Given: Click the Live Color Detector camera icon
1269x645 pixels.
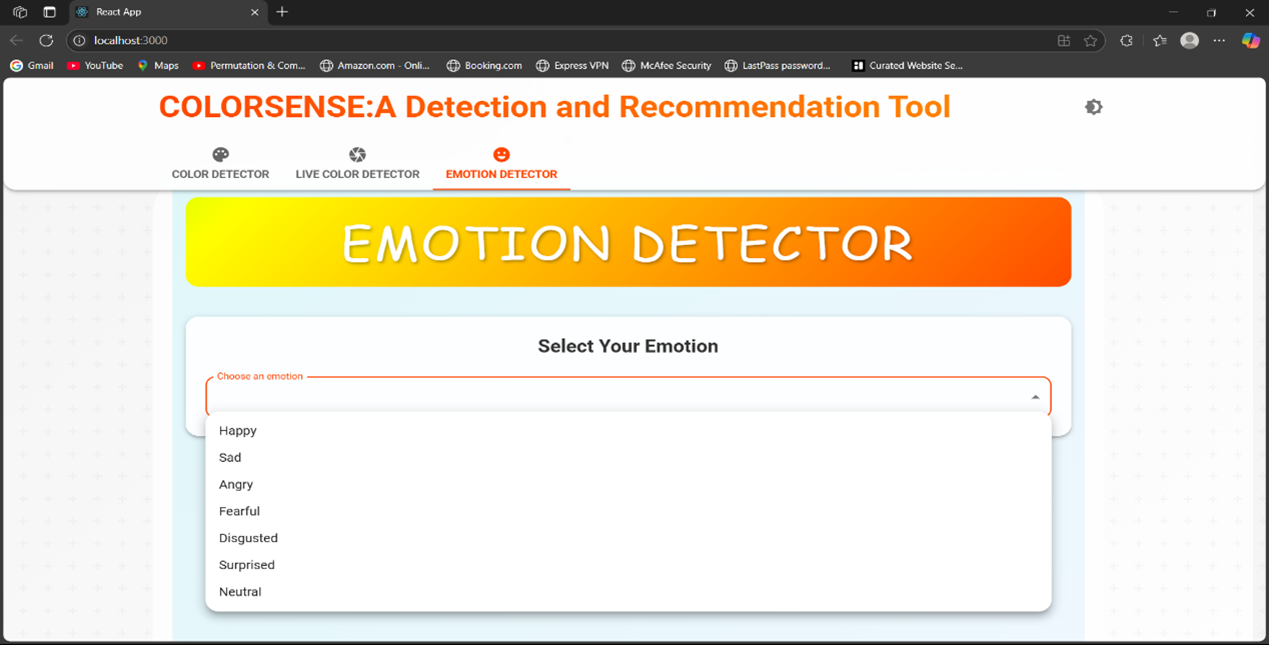Looking at the screenshot, I should click(357, 155).
